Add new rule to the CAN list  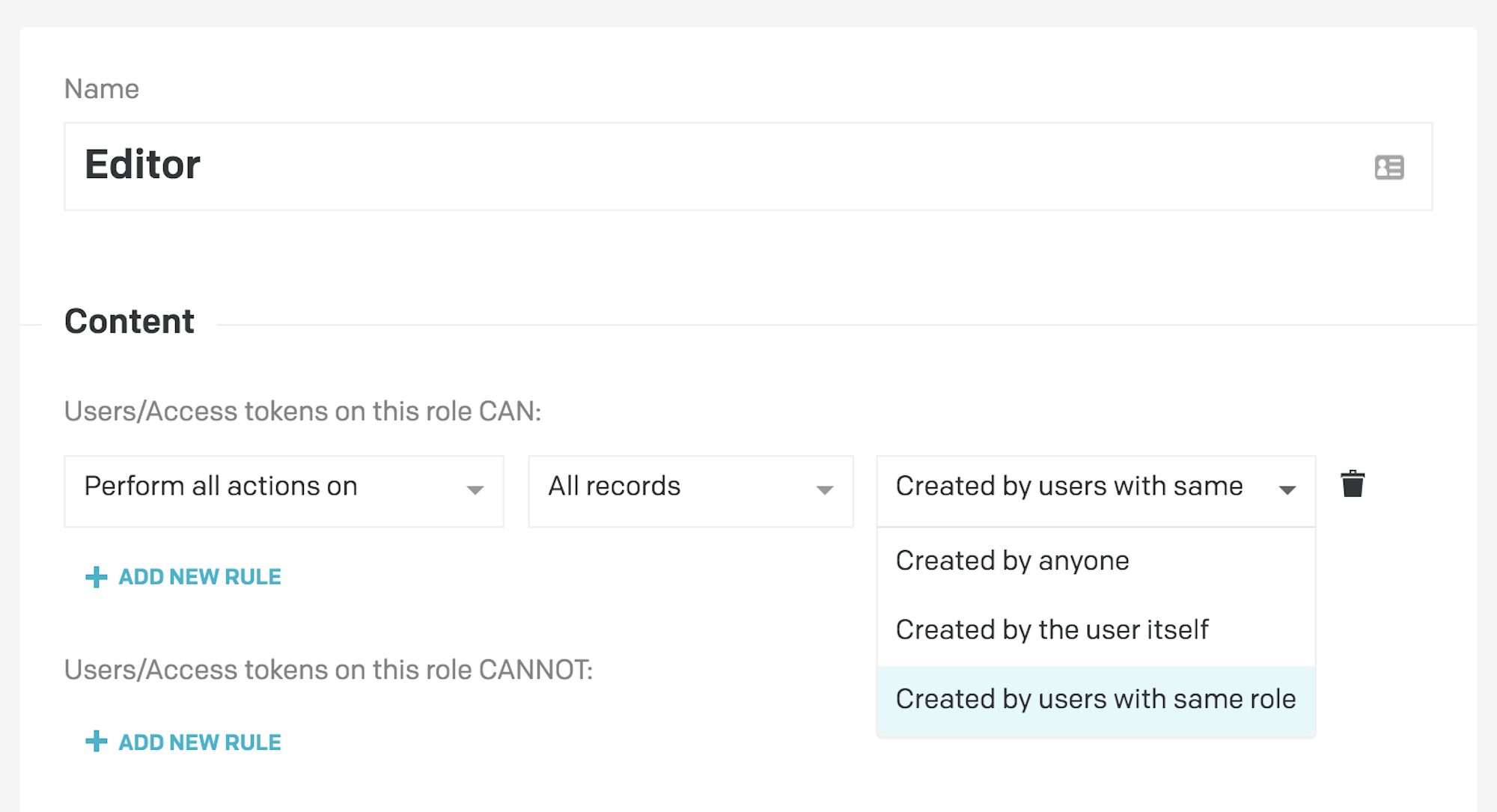183,577
